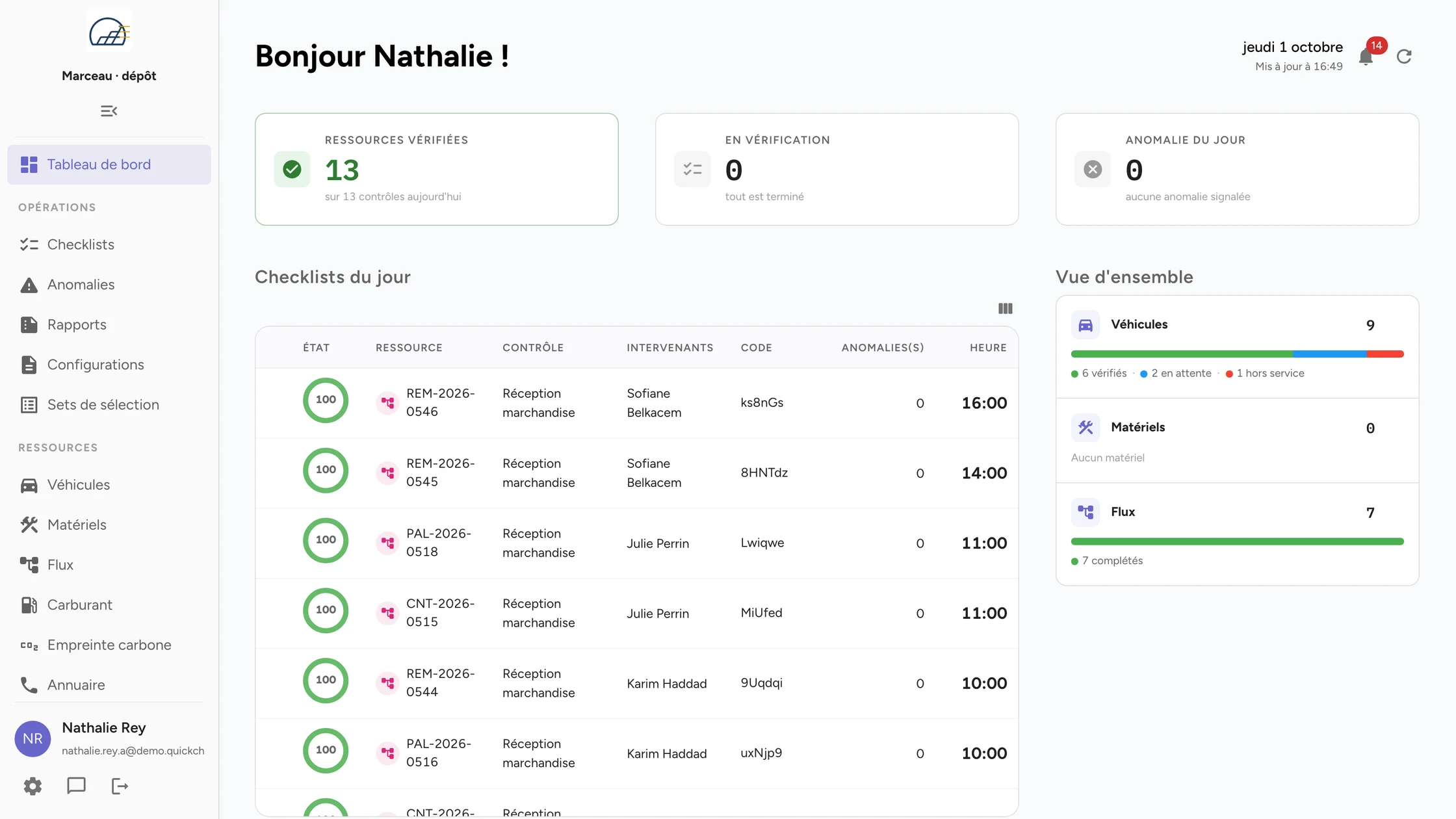Click the logout icon
The image size is (1456, 819).
coord(120,786)
